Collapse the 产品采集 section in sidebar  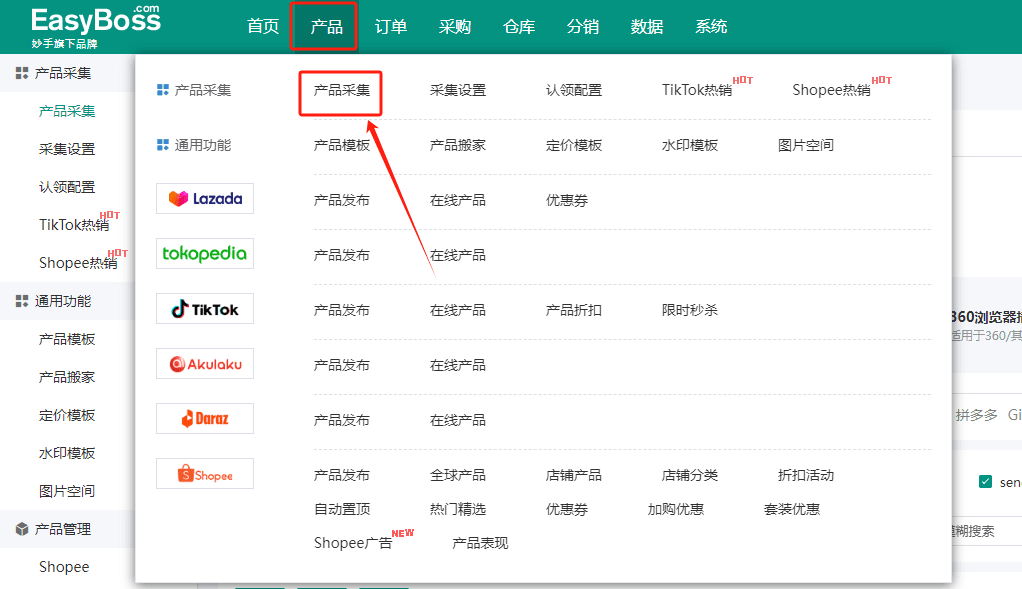tap(62, 73)
